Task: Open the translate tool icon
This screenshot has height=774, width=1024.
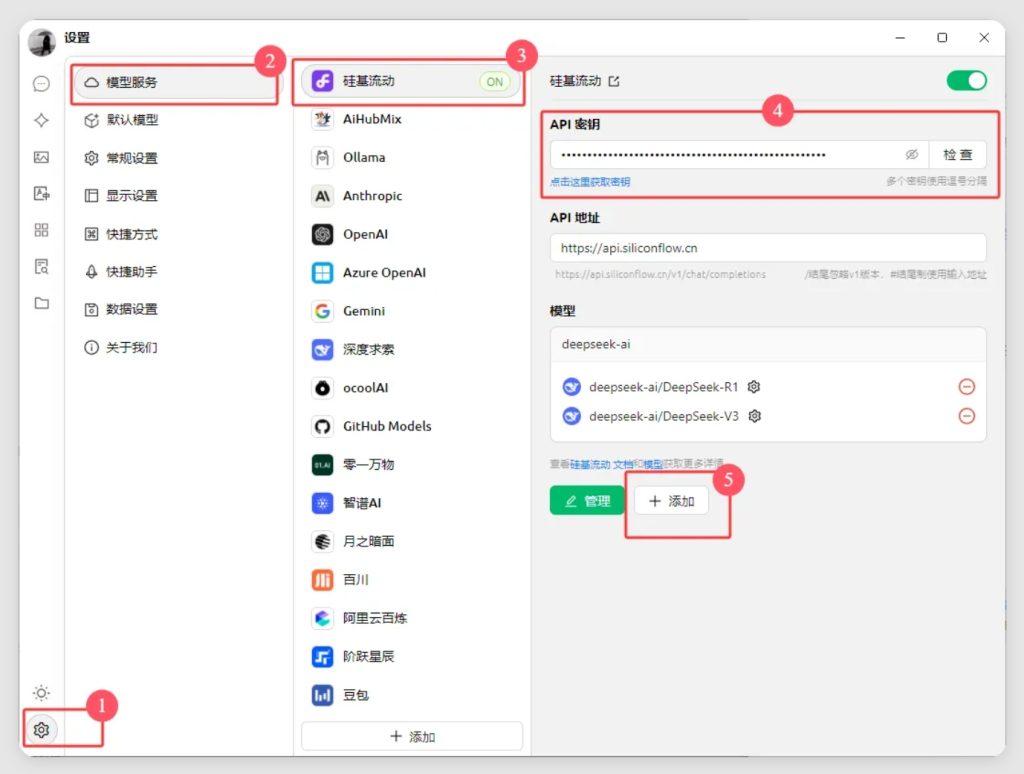Action: [41, 193]
